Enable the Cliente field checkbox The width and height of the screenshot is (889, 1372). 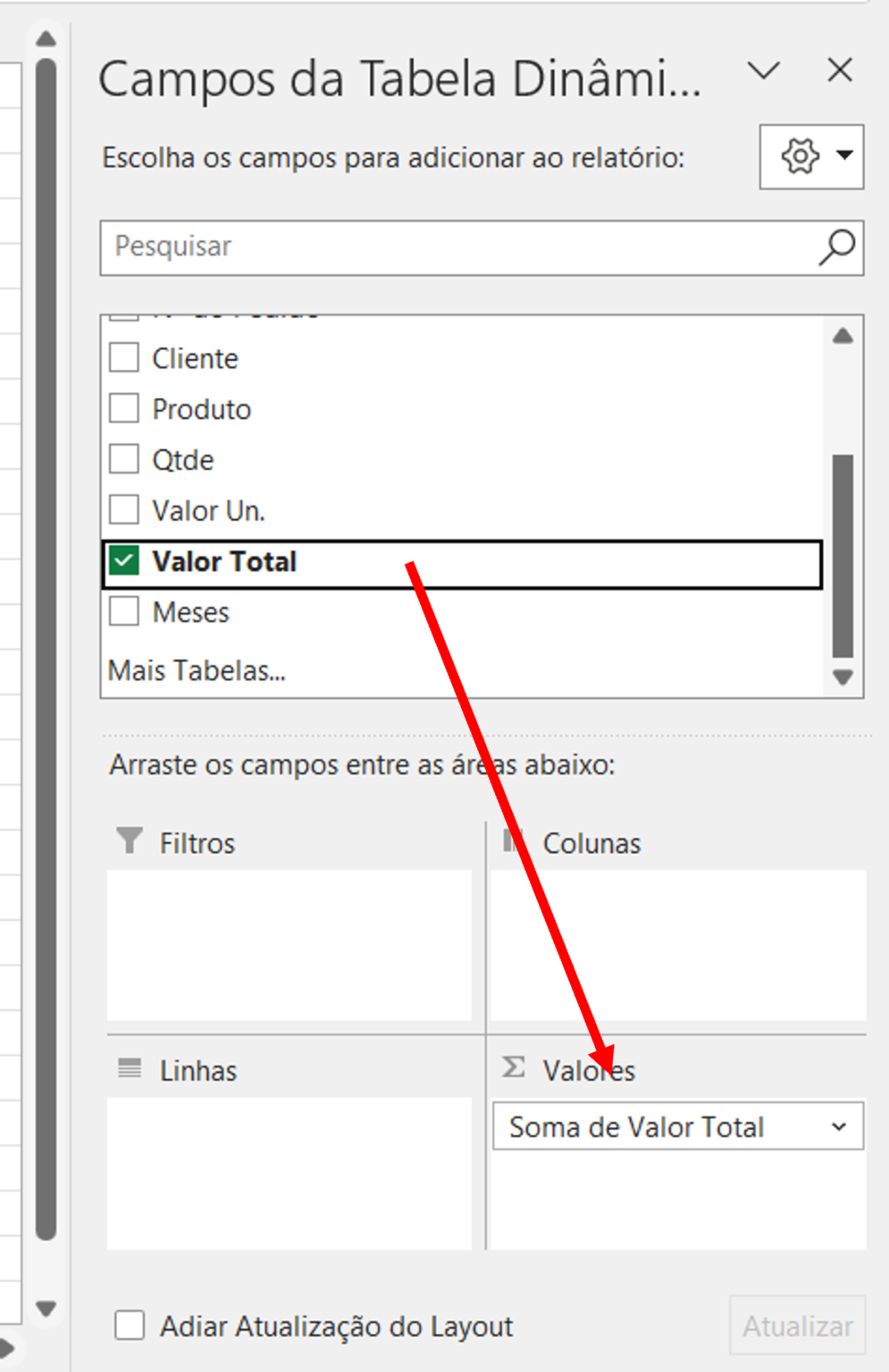coord(123,356)
